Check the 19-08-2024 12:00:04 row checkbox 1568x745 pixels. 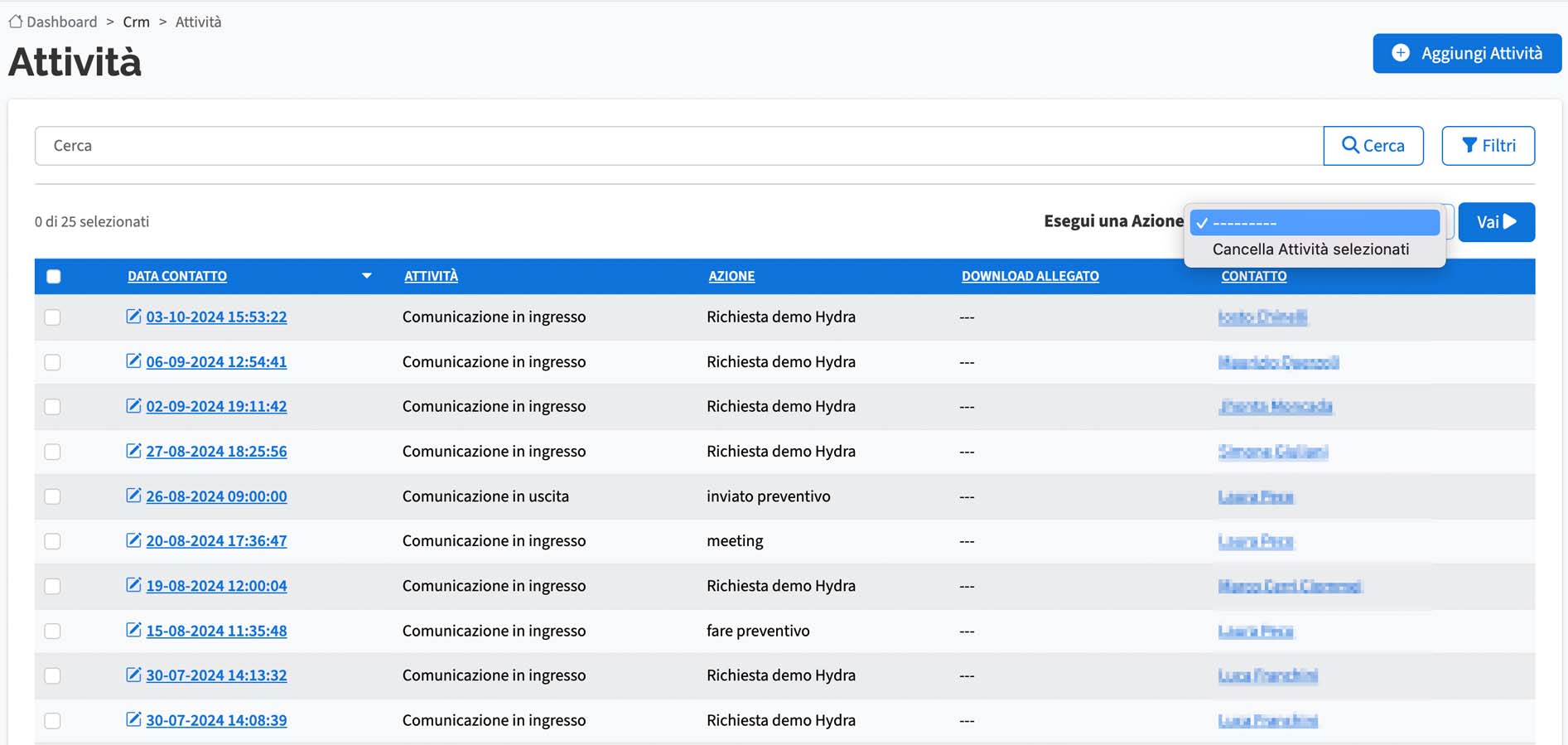point(53,586)
